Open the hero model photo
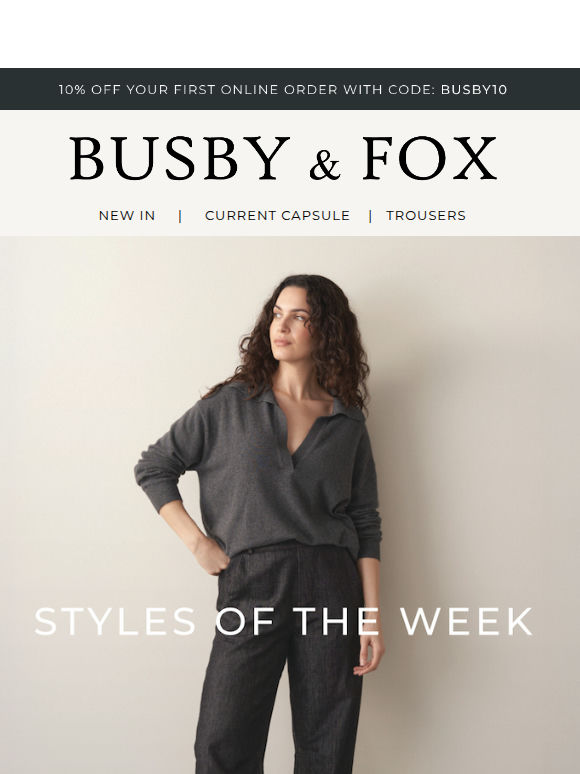580x774 pixels. pyautogui.click(x=290, y=505)
